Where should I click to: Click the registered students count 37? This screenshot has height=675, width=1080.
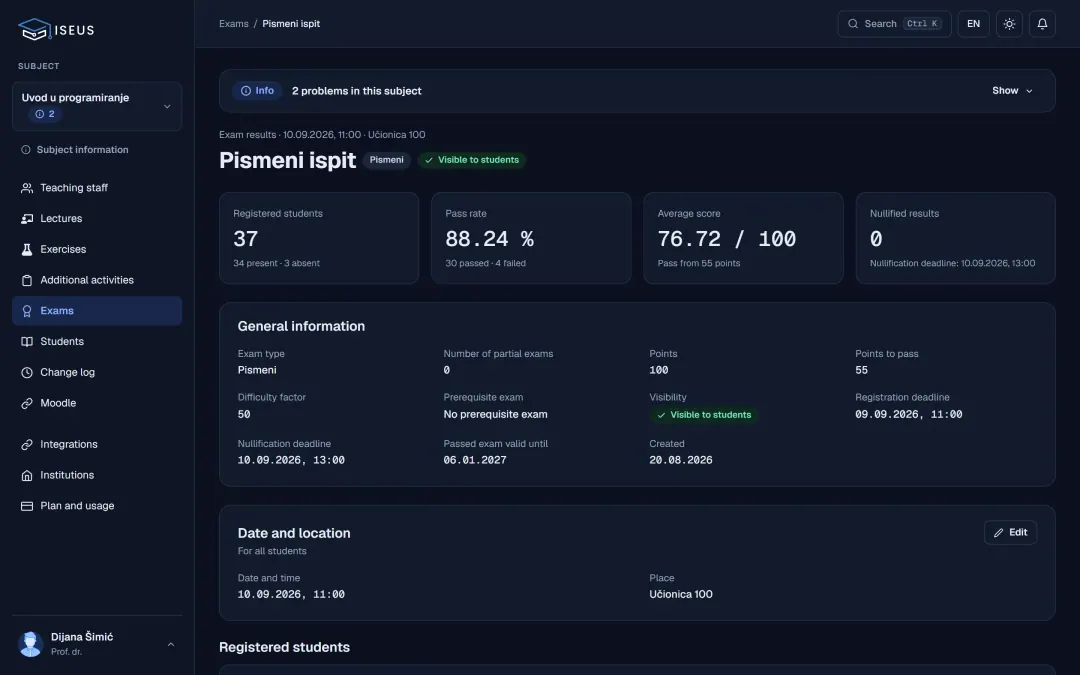246,240
